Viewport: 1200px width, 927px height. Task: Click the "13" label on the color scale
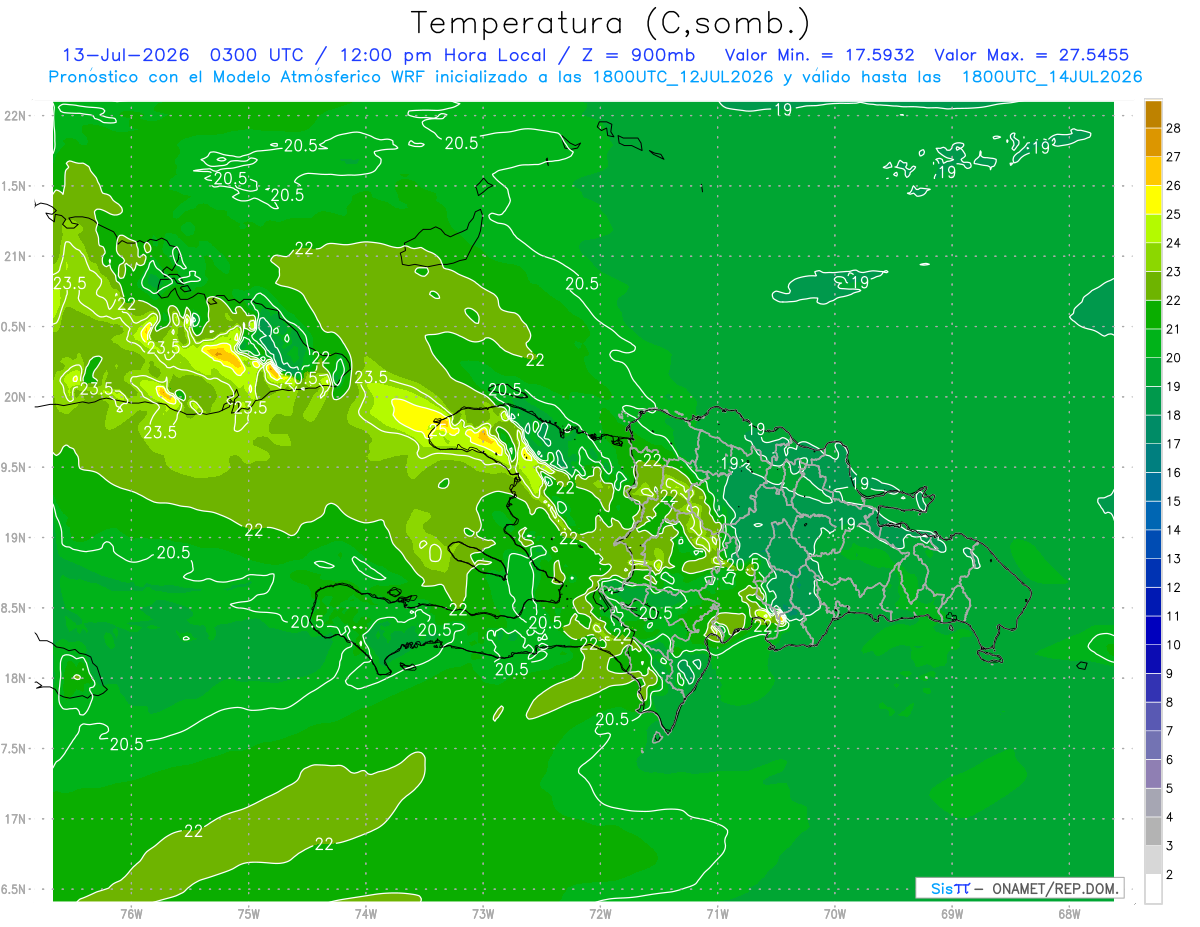(x=1174, y=559)
